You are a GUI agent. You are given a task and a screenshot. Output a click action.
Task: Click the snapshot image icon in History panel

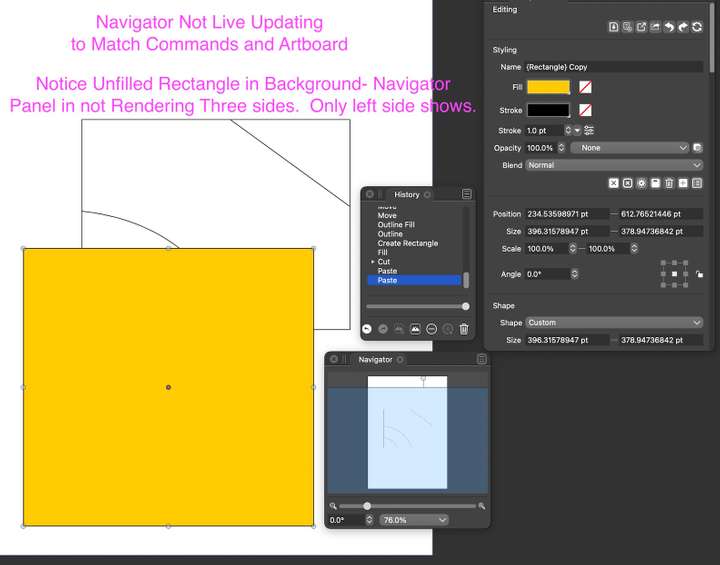(415, 329)
